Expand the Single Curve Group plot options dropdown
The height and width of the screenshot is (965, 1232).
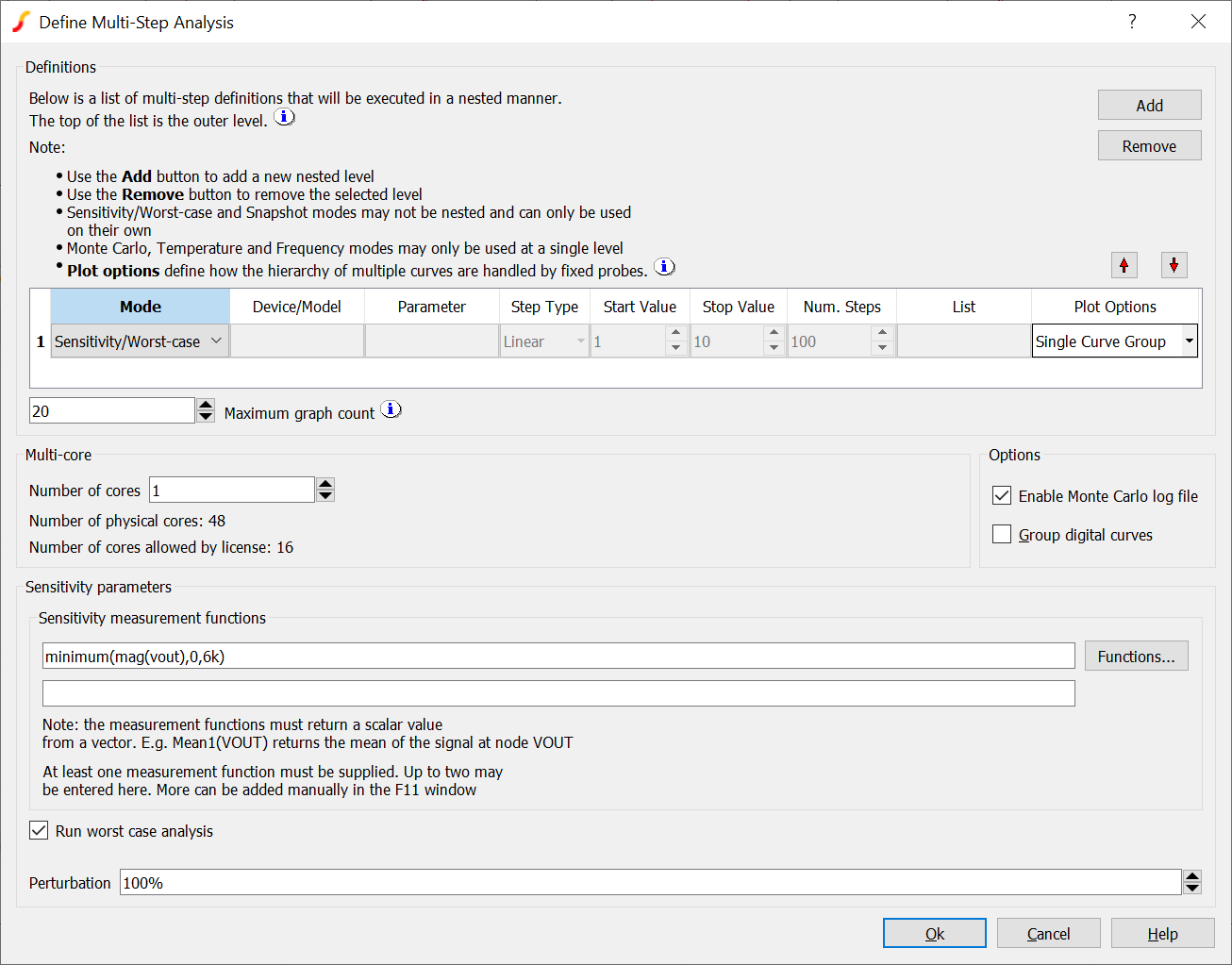pyautogui.click(x=1189, y=341)
